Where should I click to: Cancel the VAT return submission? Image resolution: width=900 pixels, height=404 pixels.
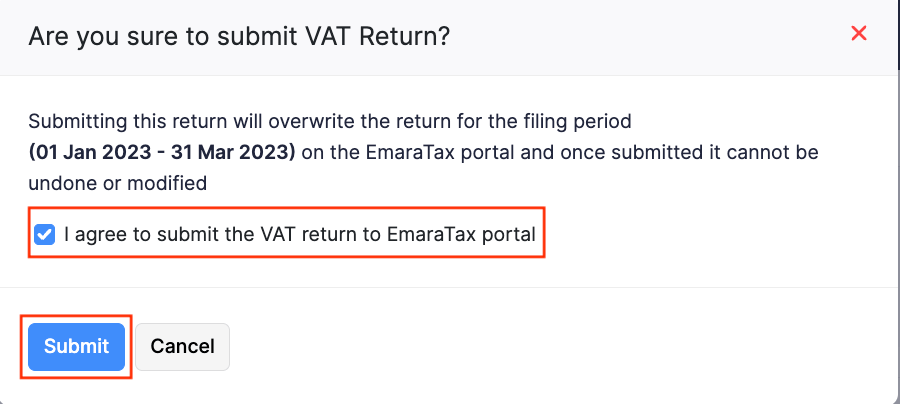pyautogui.click(x=182, y=347)
